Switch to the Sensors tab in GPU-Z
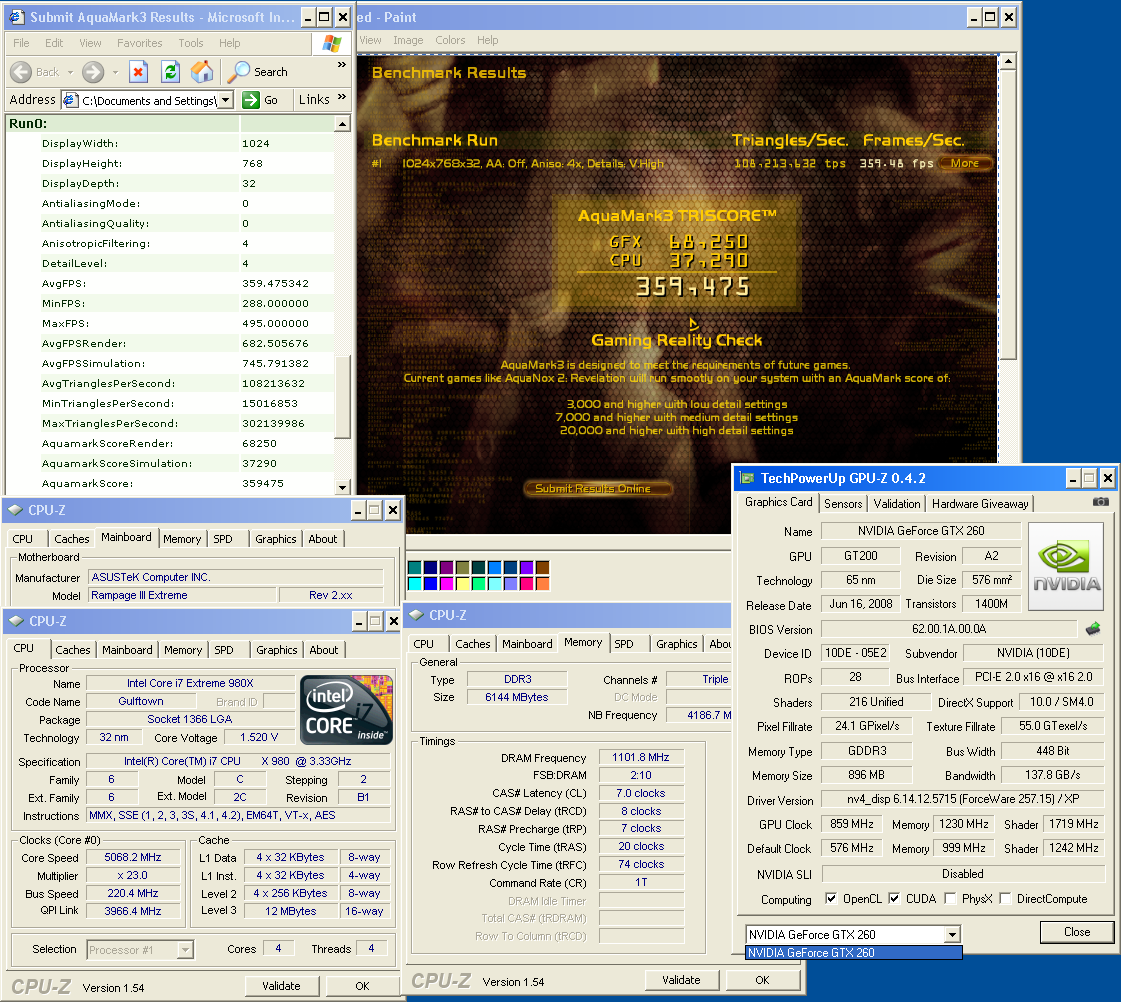 pyautogui.click(x=843, y=503)
